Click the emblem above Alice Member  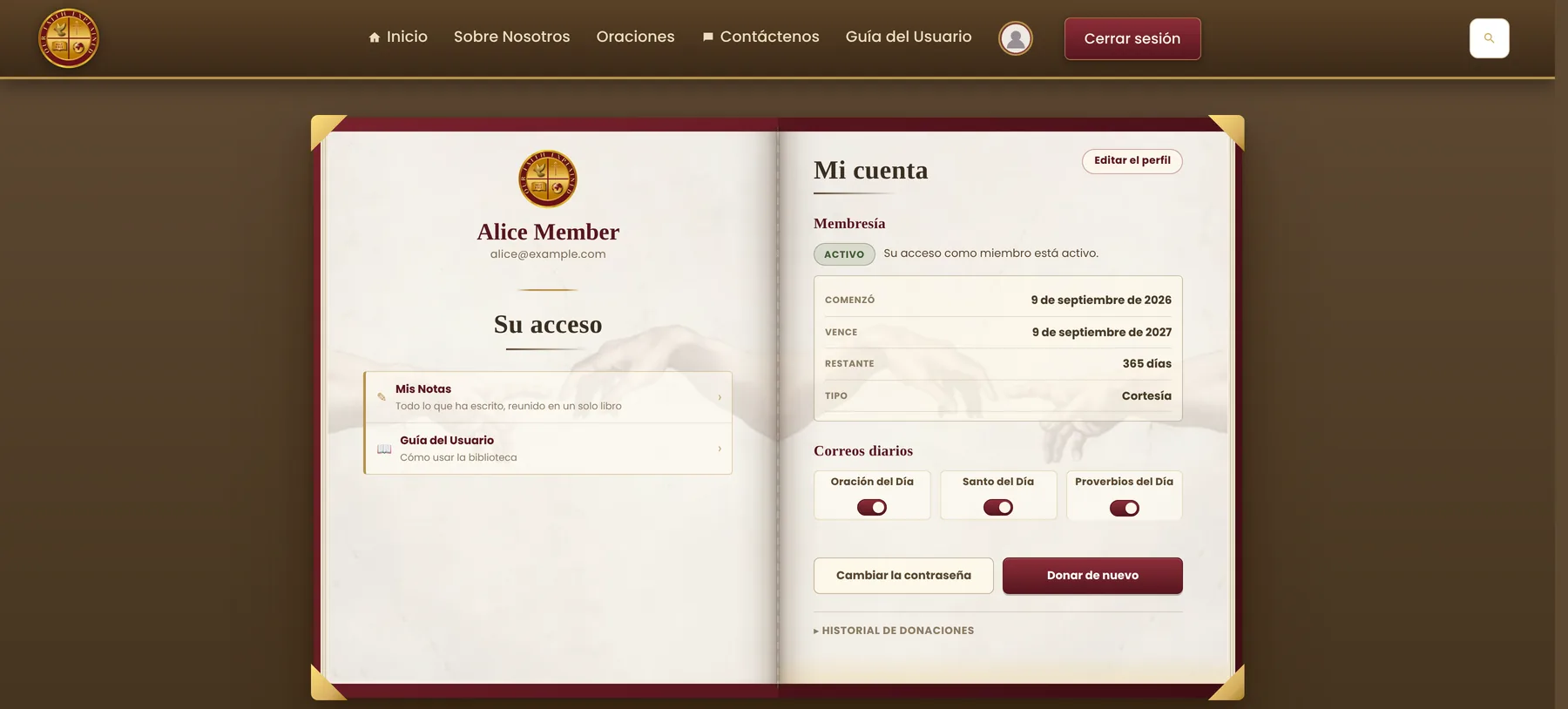click(548, 179)
